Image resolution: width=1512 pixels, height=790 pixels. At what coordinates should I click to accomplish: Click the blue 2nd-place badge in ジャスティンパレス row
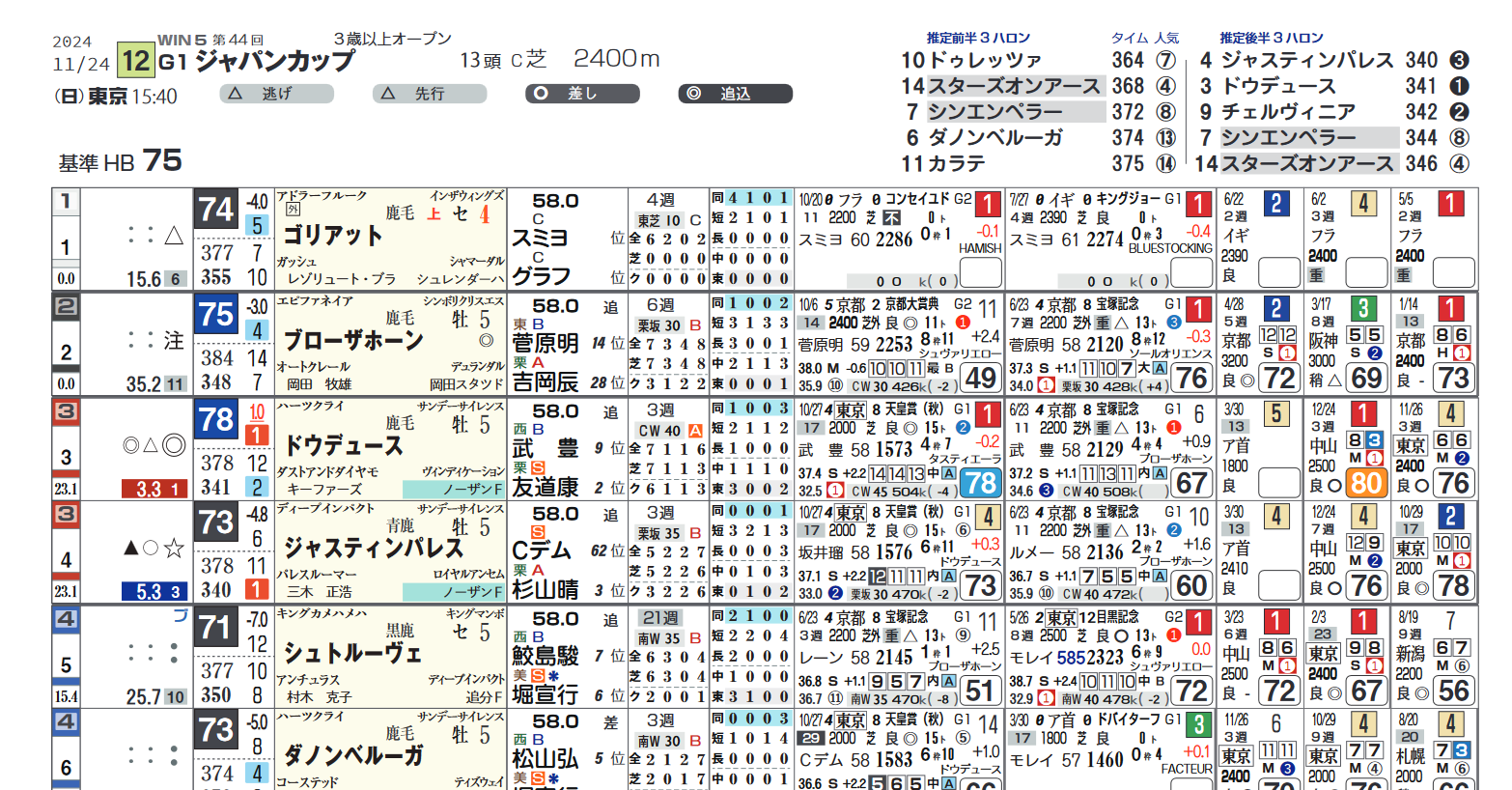tap(1450, 516)
